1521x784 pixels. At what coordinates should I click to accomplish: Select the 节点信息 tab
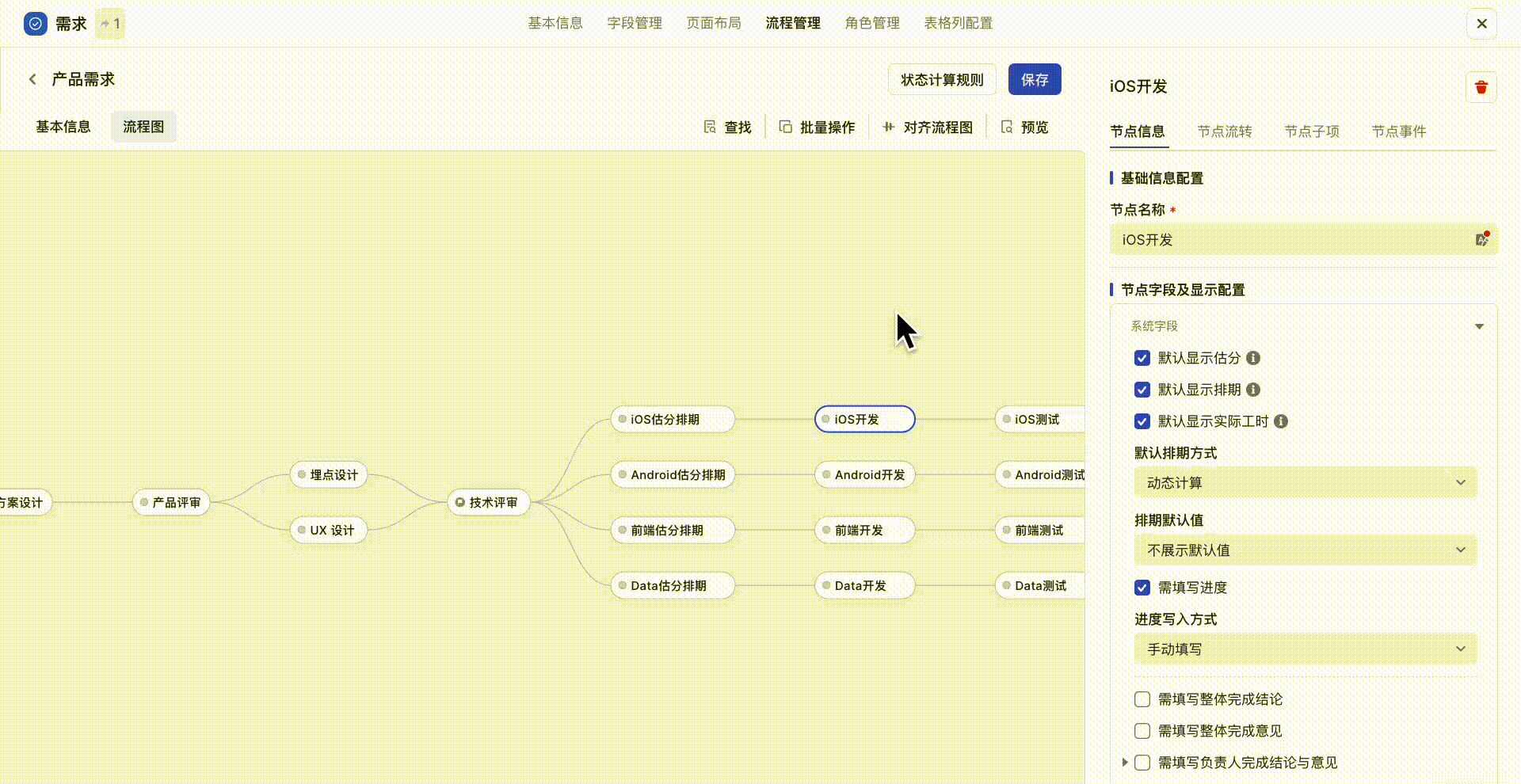point(1138,131)
